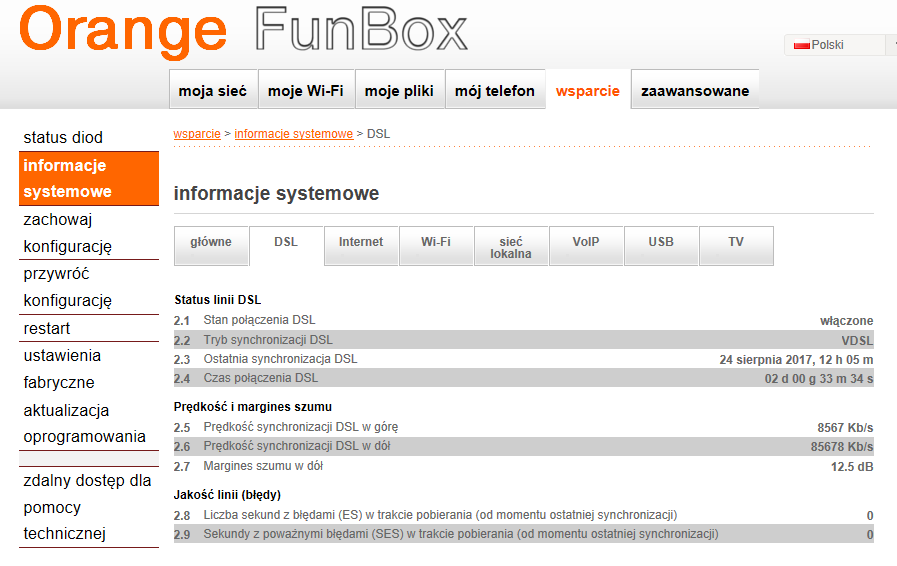Click '24 sierpnia 2017, 12 h 05 m'
897x566 pixels.
click(x=796, y=359)
